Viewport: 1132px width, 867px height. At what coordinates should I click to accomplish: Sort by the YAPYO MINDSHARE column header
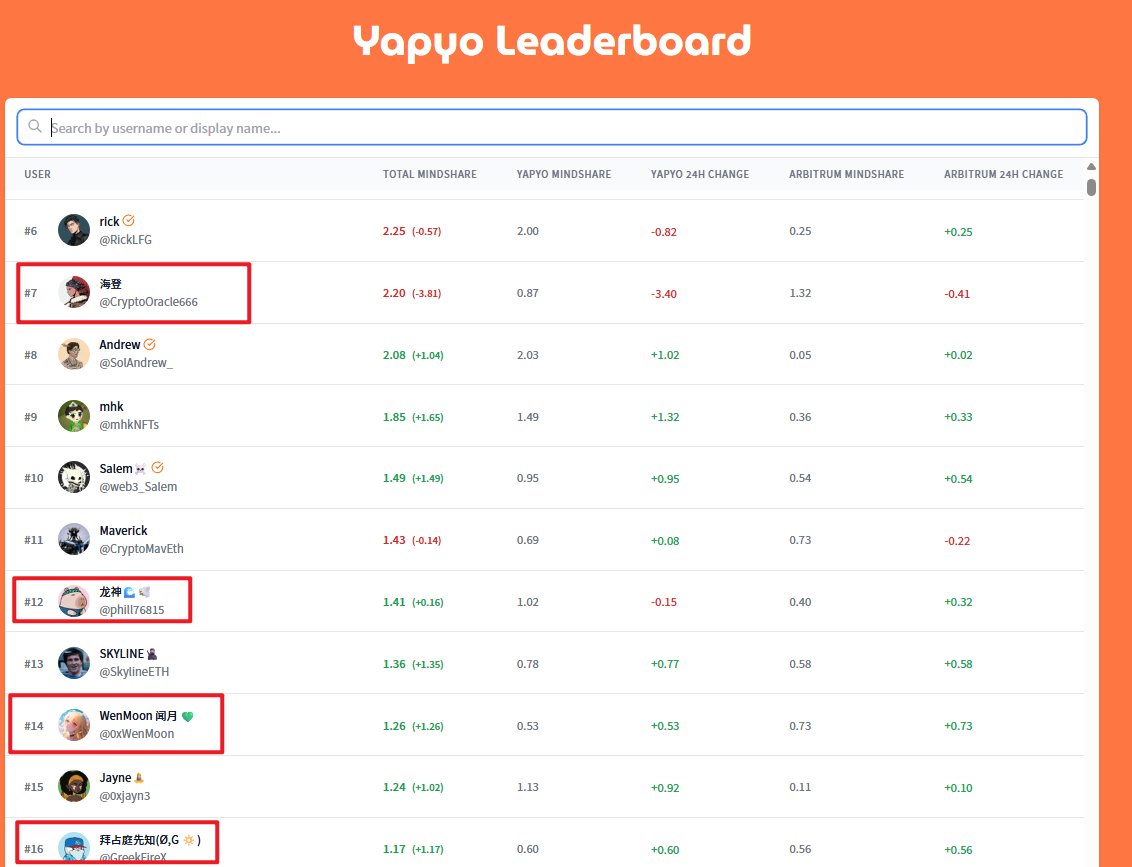[x=564, y=174]
